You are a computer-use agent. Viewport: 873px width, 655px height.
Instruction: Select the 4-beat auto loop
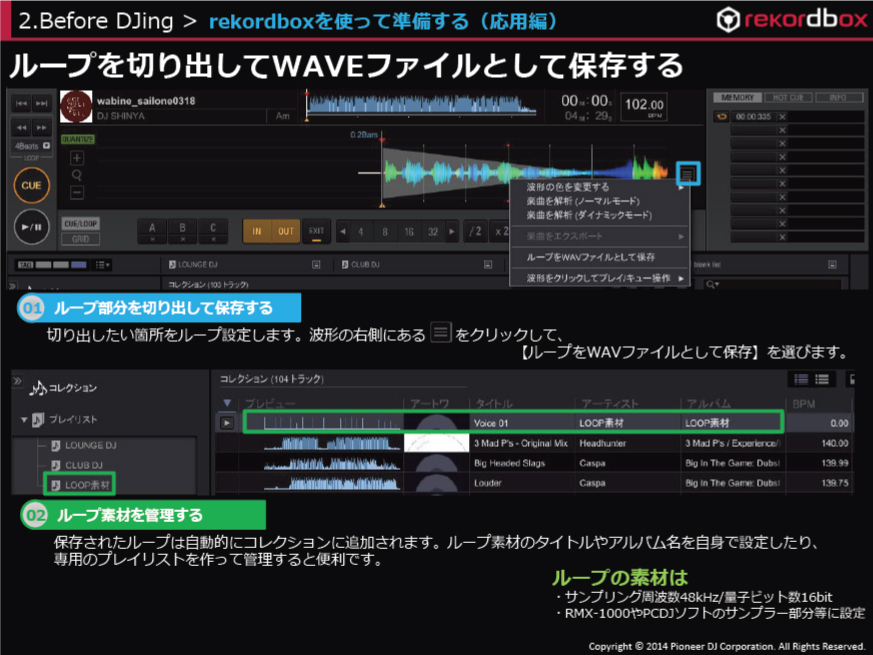[x=361, y=232]
